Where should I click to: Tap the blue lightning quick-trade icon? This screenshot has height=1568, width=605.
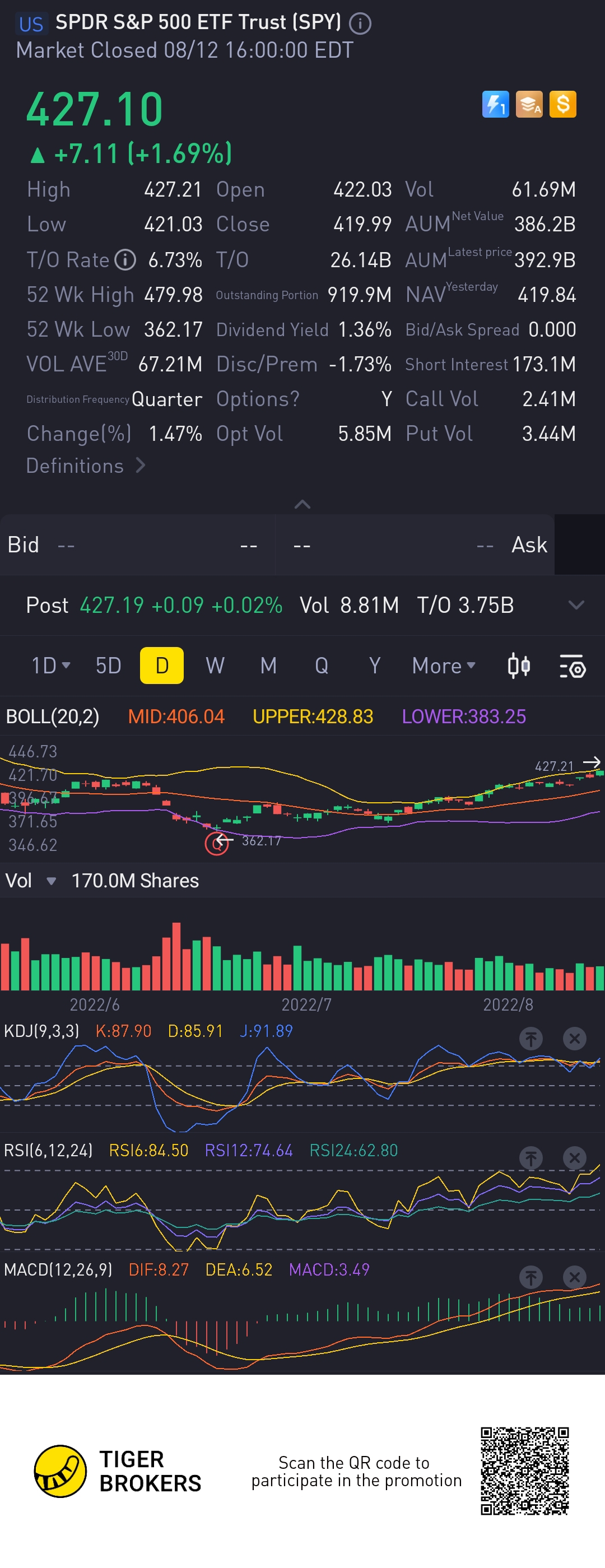click(495, 104)
